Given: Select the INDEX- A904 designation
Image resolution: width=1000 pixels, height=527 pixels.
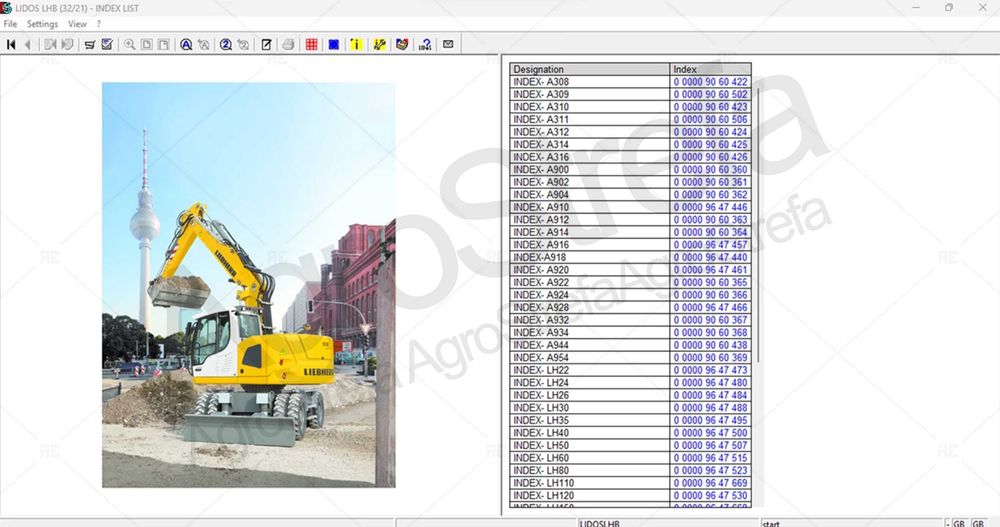Looking at the screenshot, I should coord(541,195).
